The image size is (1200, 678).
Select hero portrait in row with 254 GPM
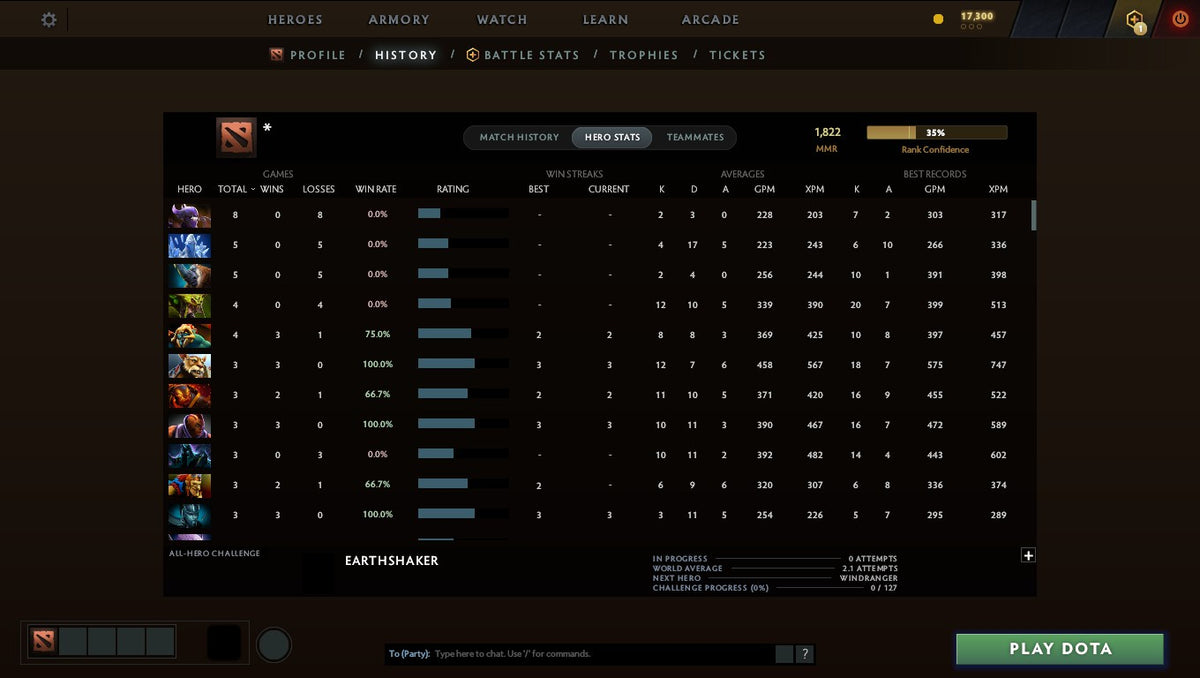(x=189, y=515)
